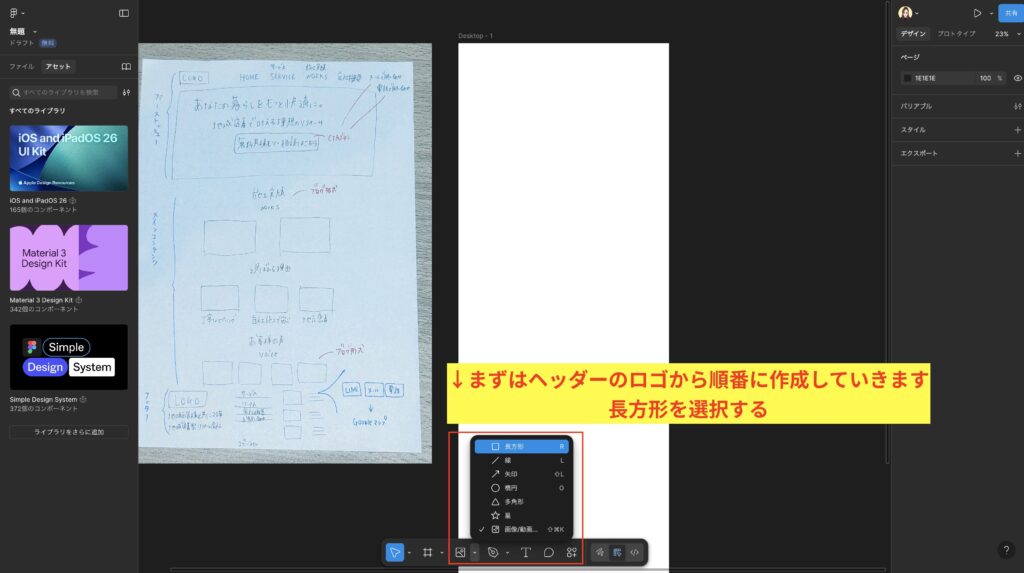Viewport: 1024px width, 573px height.
Task: Select the Frame tool in the toolbar
Action: click(x=427, y=552)
